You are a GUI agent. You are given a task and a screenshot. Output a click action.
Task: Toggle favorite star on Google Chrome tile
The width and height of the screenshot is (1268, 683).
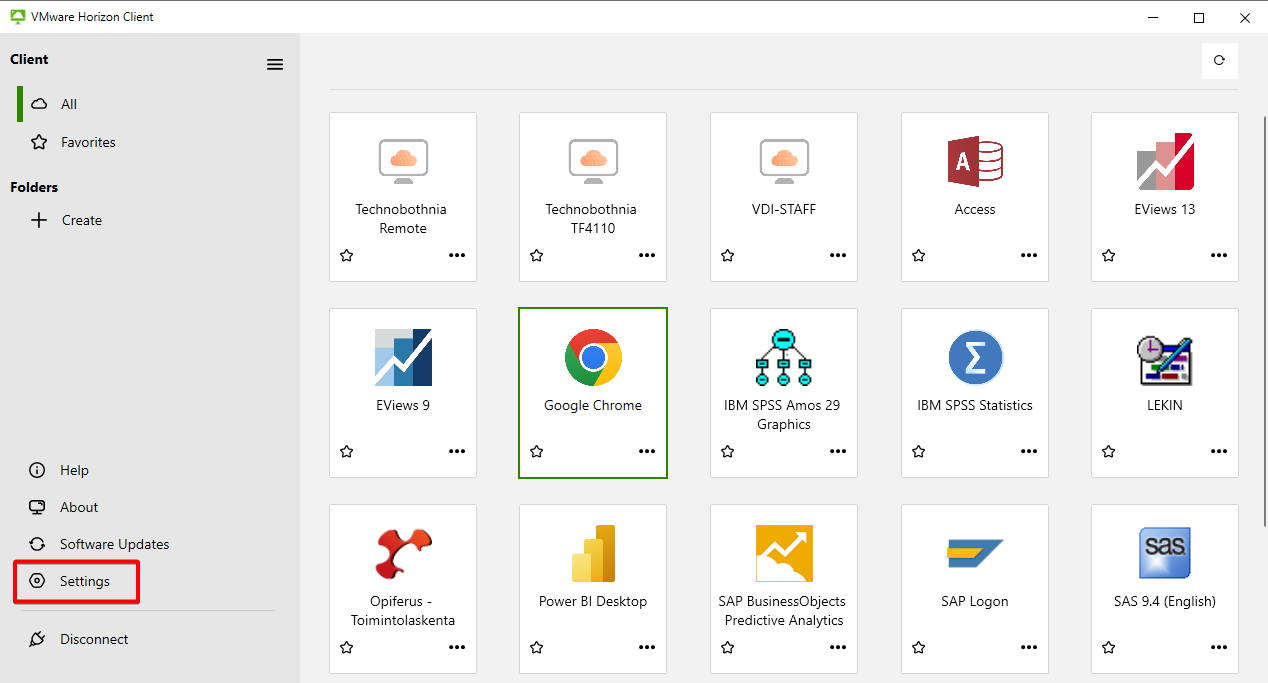pyautogui.click(x=537, y=452)
